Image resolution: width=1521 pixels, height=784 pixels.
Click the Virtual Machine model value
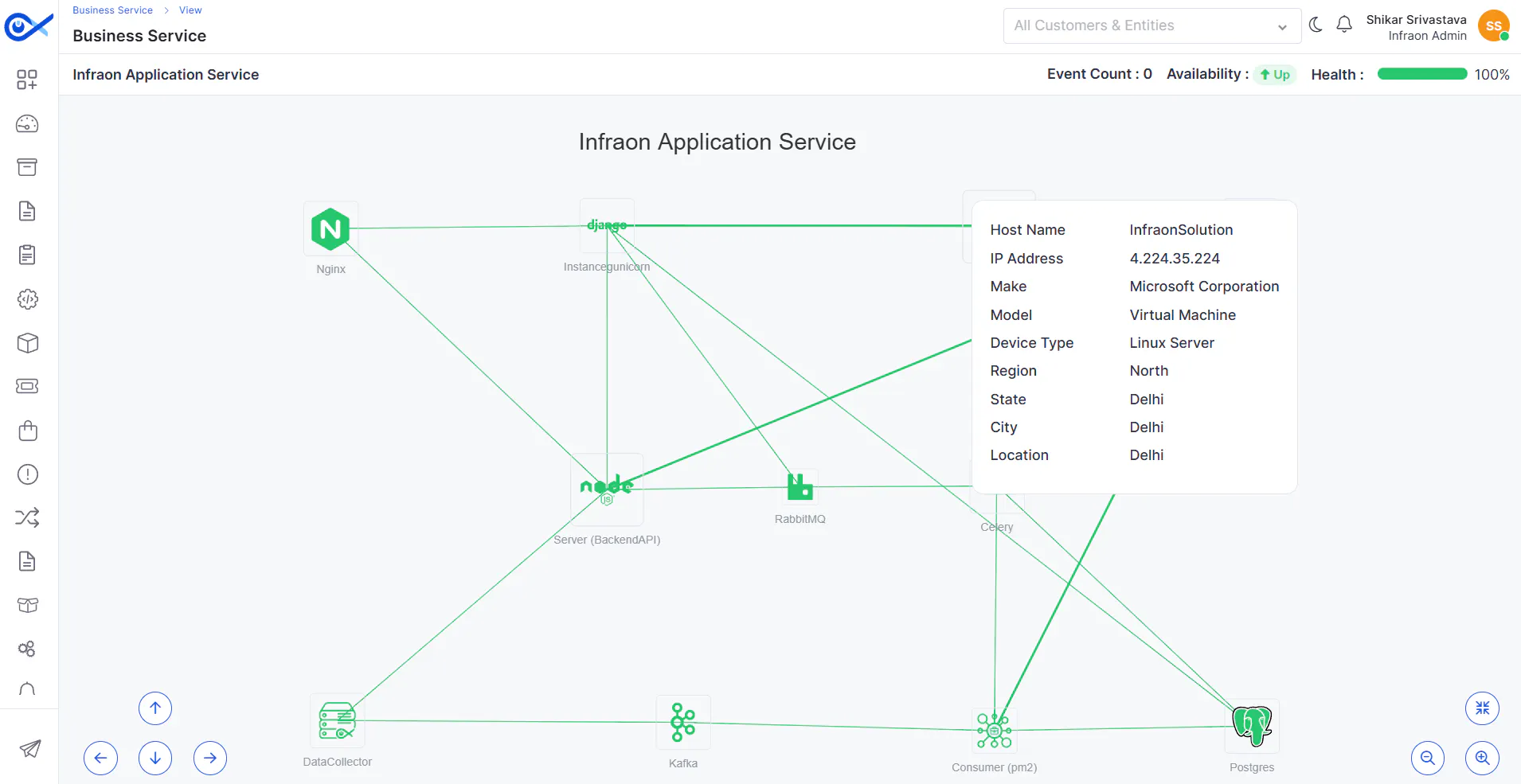pos(1183,314)
